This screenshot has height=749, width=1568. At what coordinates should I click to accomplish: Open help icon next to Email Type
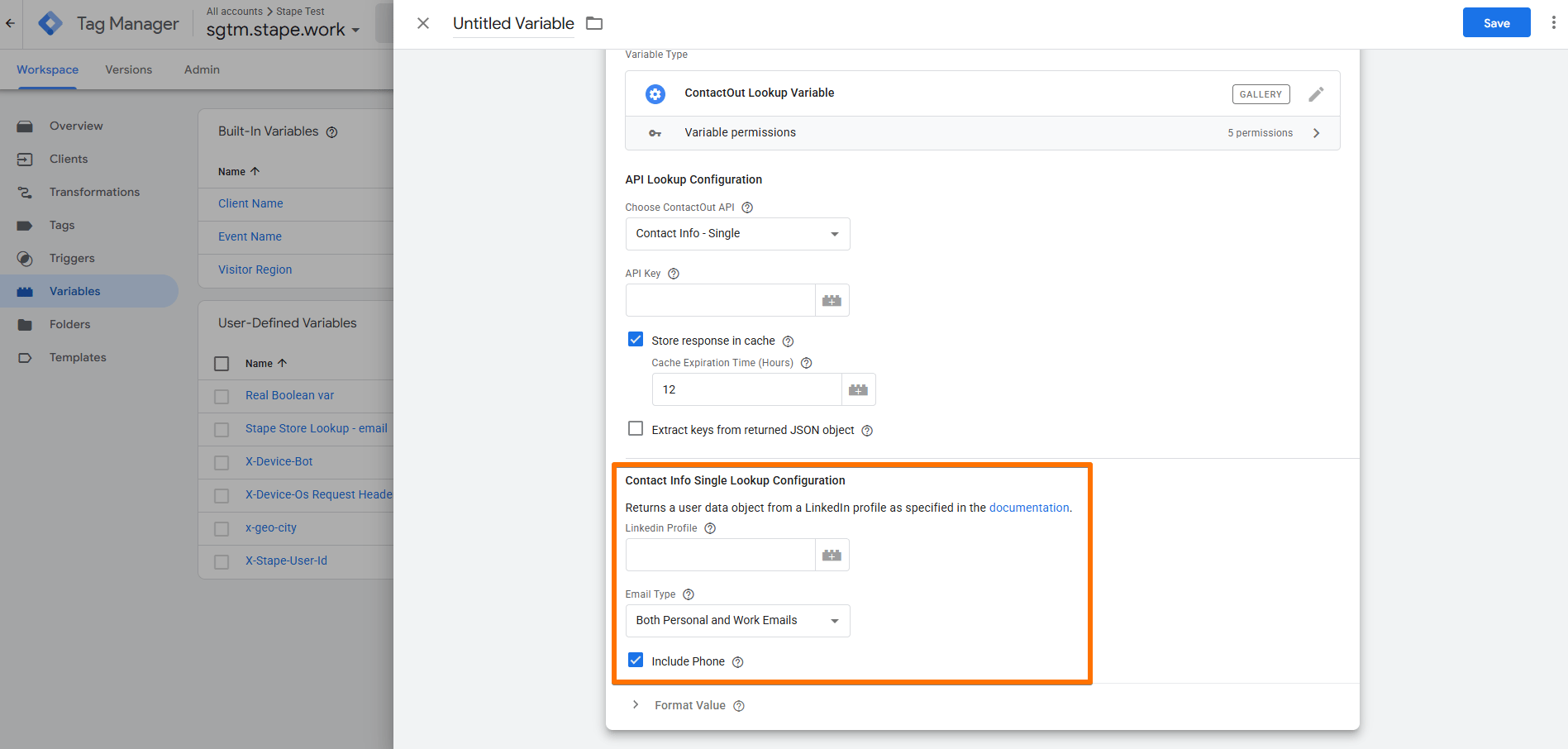point(689,594)
